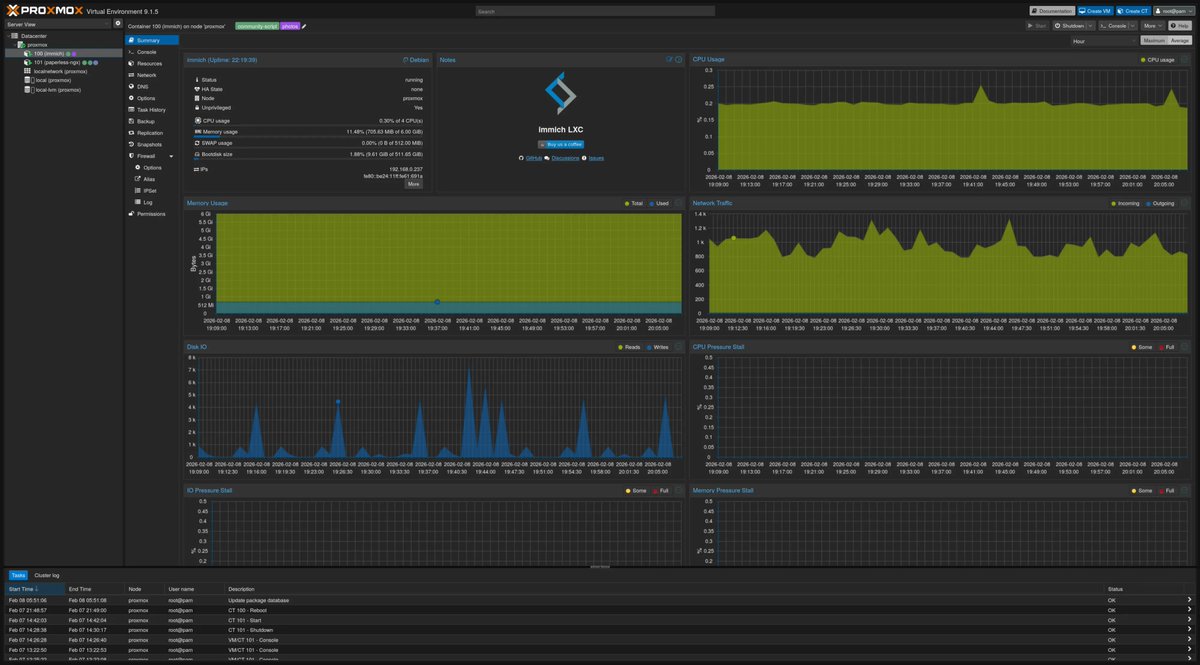Image resolution: width=1200 pixels, height=665 pixels.
Task: Click the Backup icon in the side menu
Action: pos(130,121)
